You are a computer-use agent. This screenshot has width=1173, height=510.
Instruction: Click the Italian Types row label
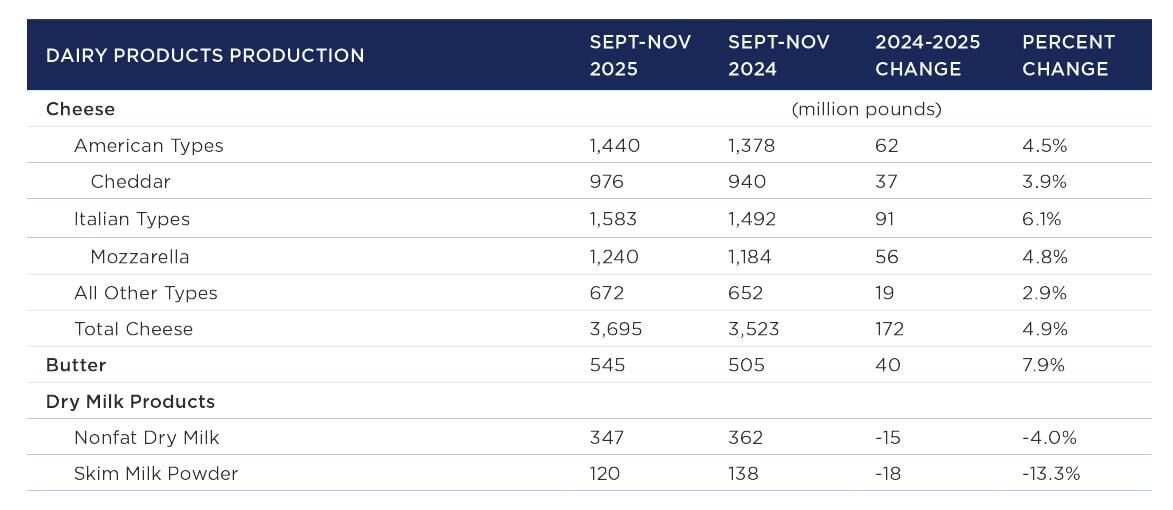pyautogui.click(x=132, y=219)
